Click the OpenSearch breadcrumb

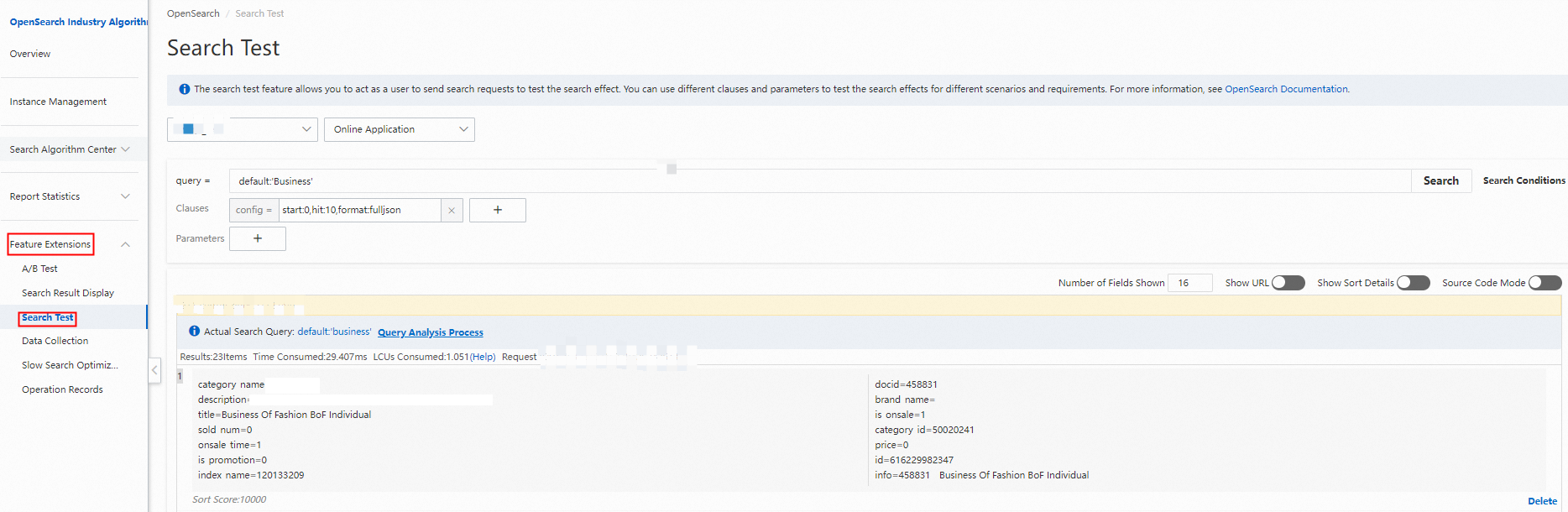pyautogui.click(x=193, y=13)
